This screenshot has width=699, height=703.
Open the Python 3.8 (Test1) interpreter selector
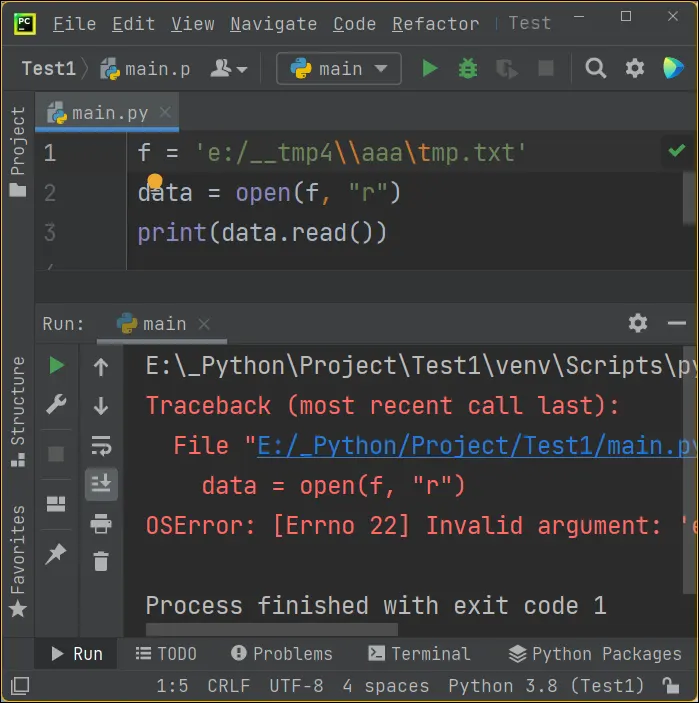pos(546,686)
